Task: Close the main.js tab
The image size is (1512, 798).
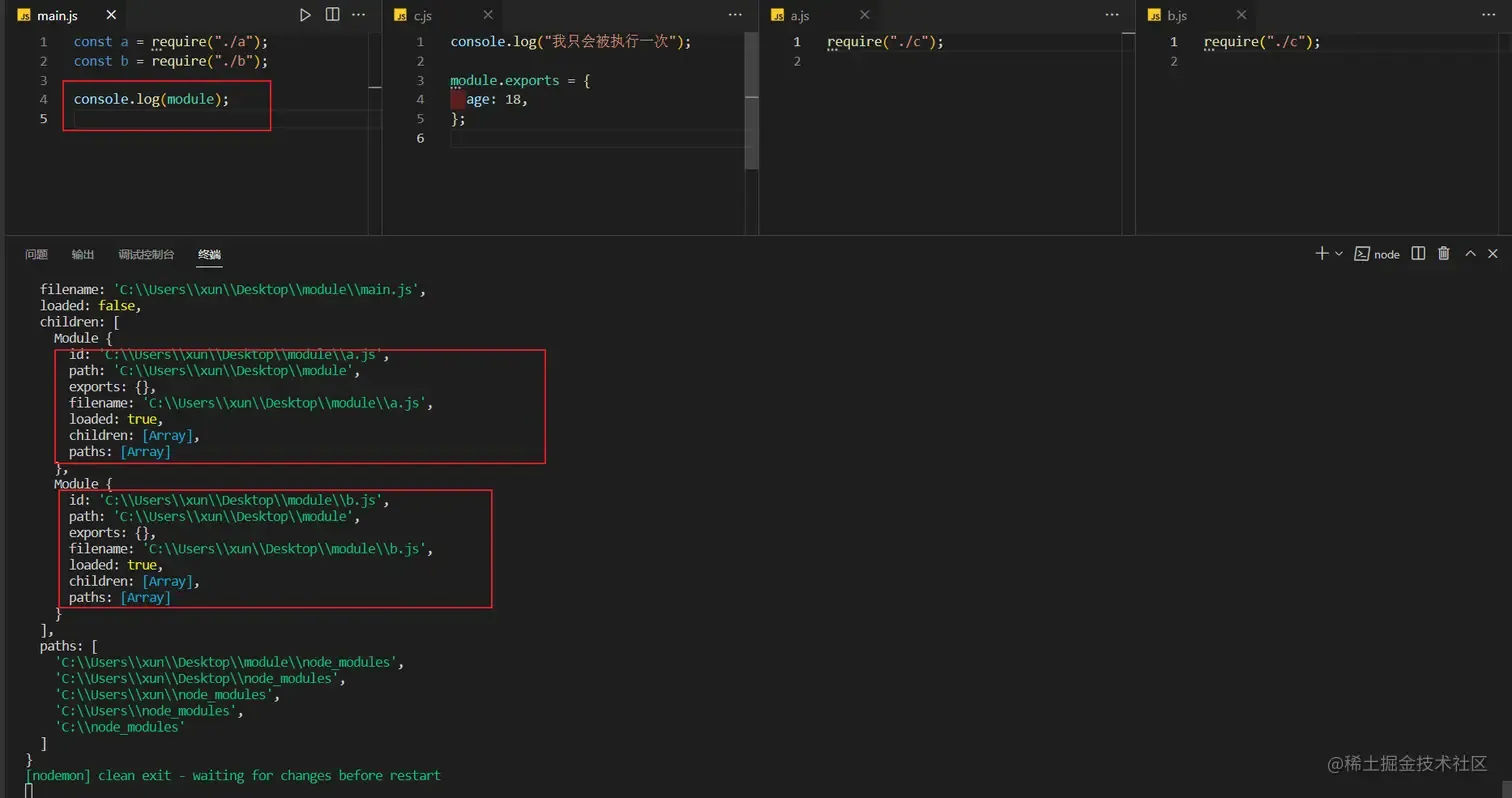Action: point(111,15)
